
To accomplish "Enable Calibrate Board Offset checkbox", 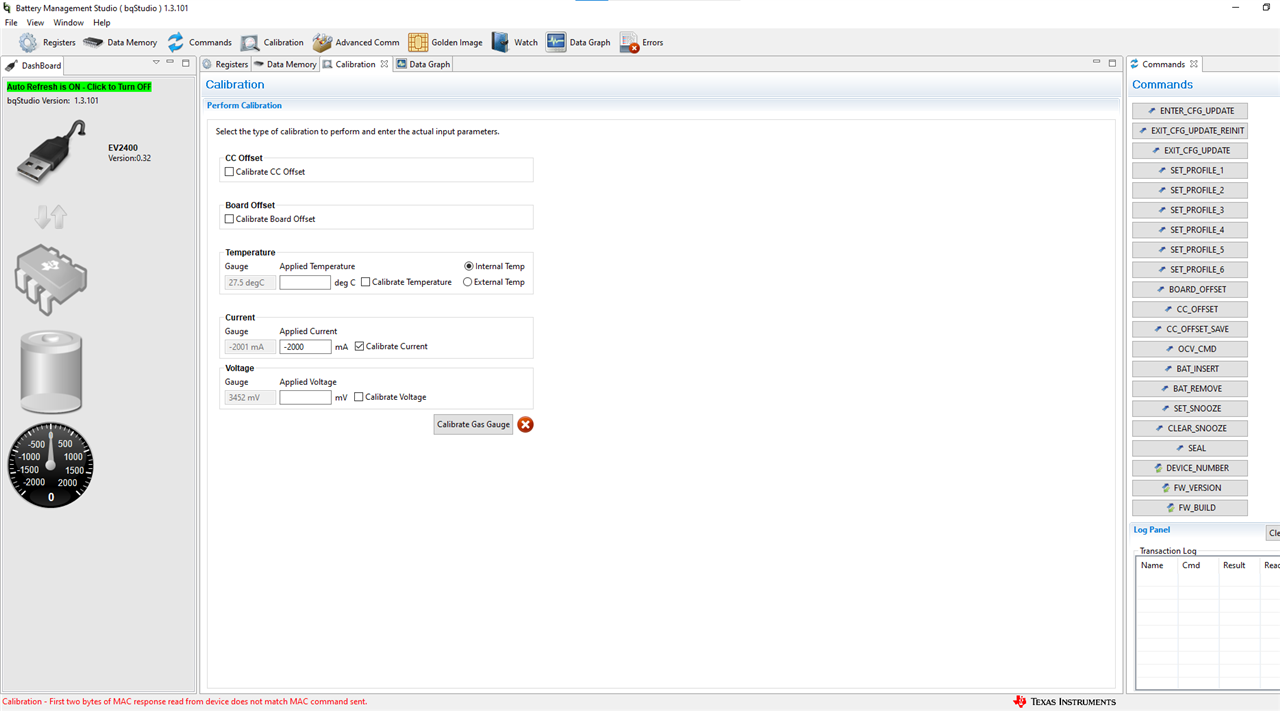I will [x=229, y=219].
